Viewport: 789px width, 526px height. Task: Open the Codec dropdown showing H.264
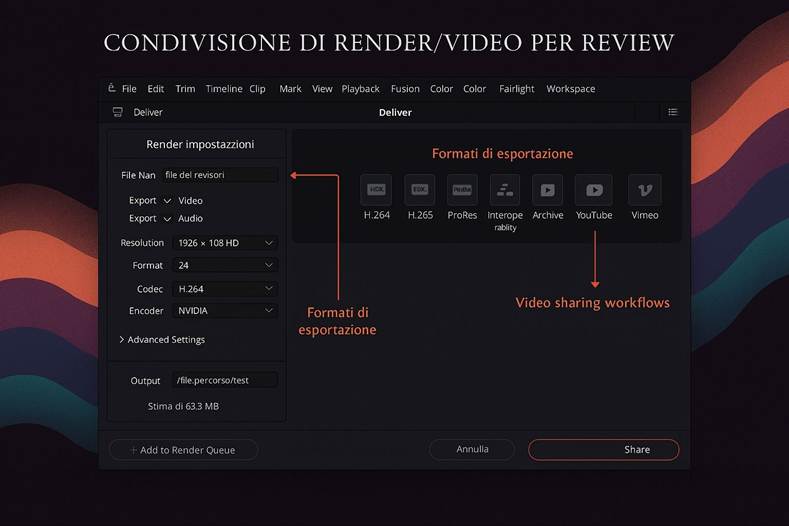pos(225,289)
